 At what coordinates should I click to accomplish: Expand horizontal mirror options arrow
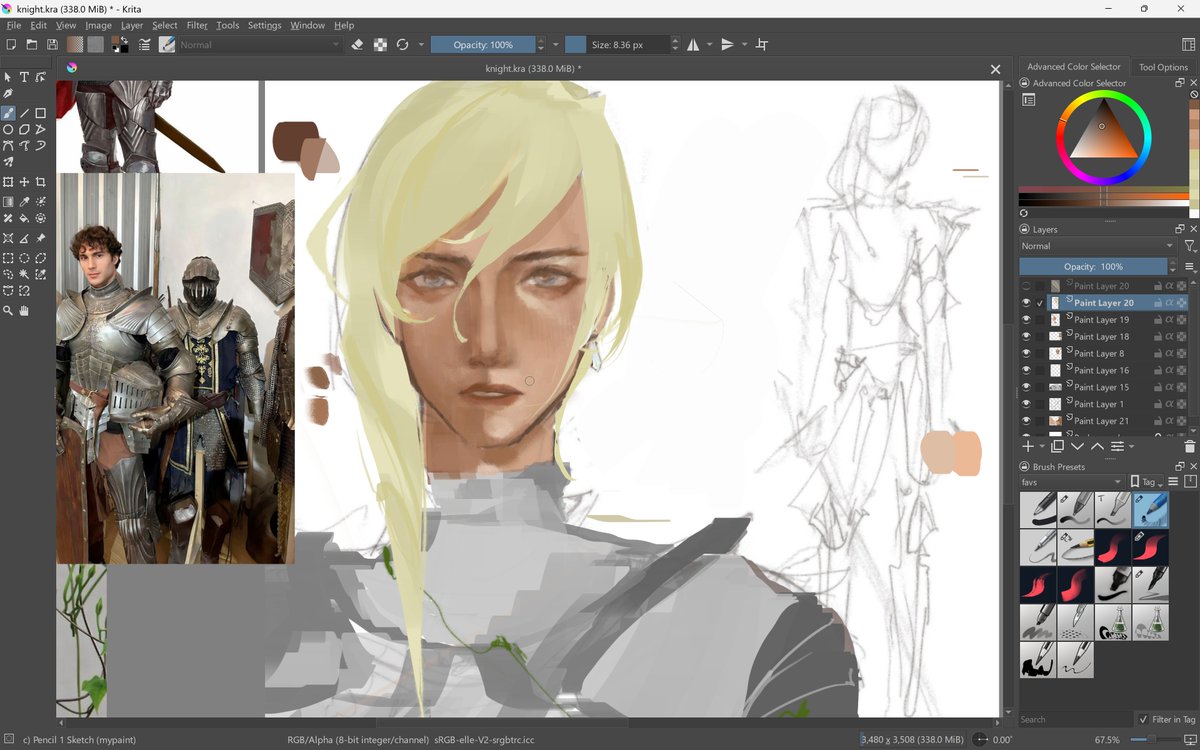710,44
